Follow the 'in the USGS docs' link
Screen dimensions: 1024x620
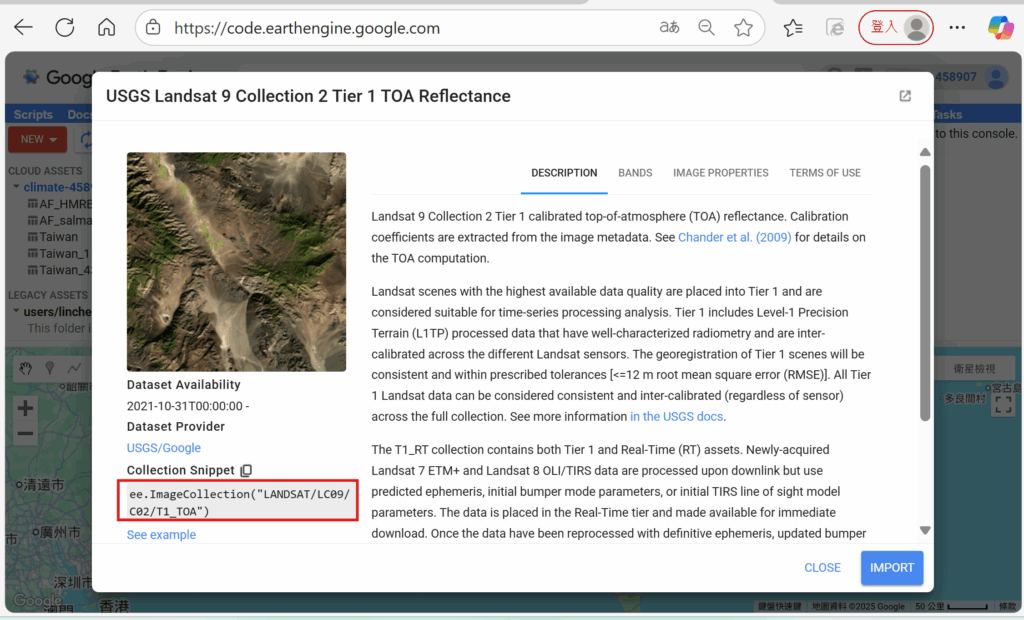[676, 417]
